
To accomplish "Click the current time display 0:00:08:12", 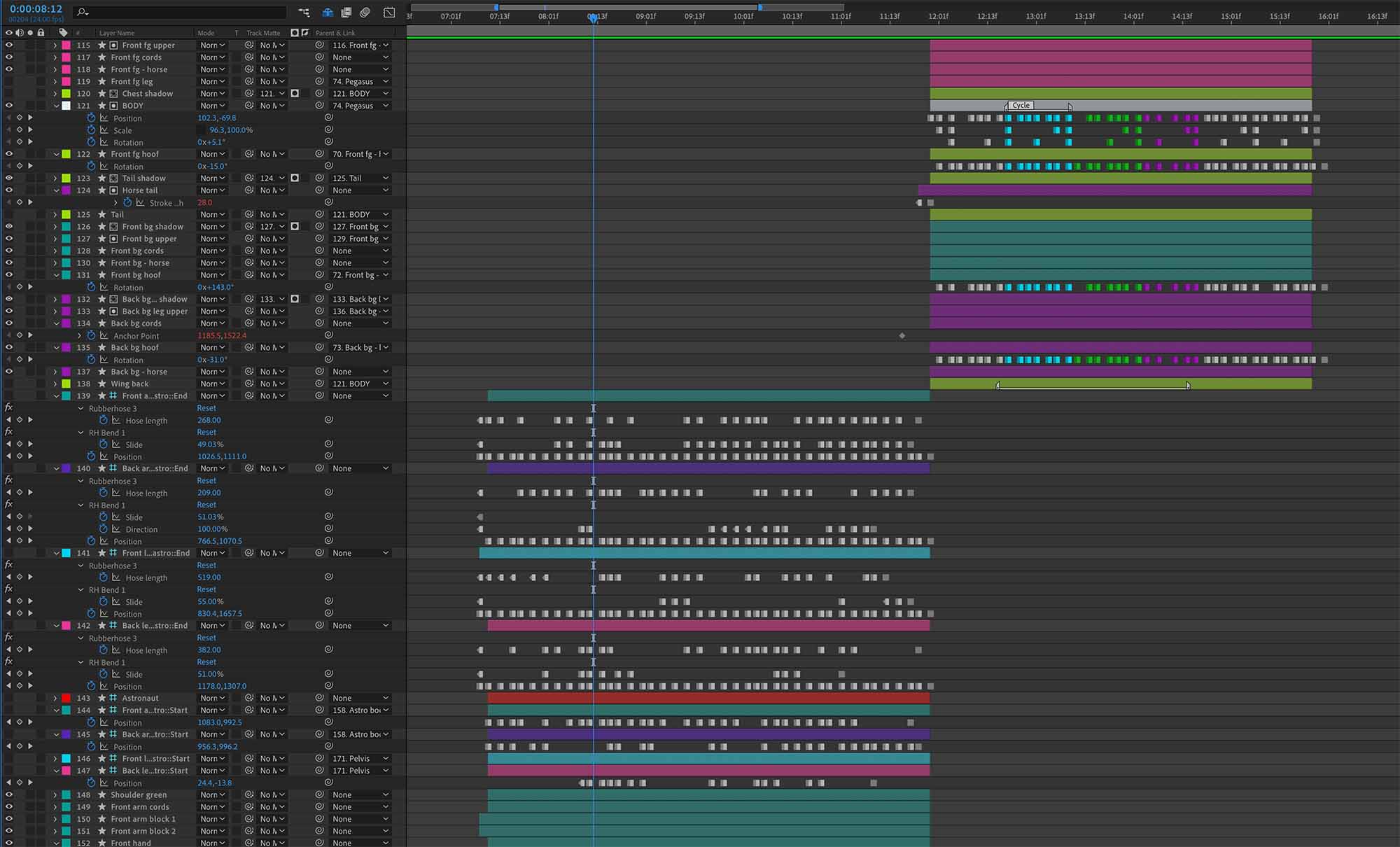I will point(36,9).
